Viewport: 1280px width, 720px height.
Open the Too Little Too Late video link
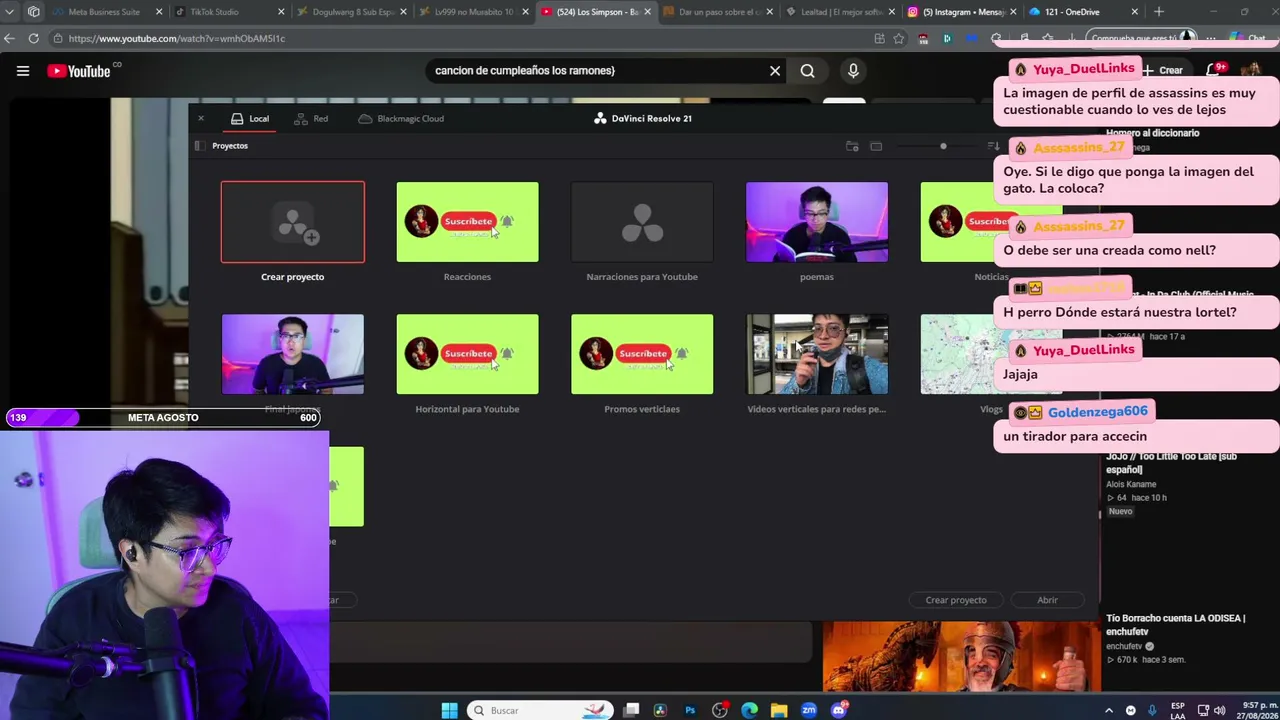click(1171, 463)
